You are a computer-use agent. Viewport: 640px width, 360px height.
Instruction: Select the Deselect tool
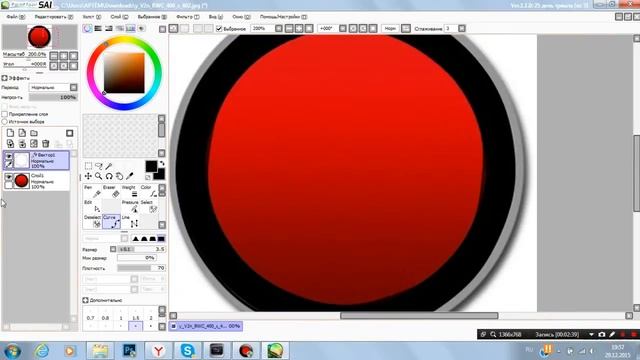tap(93, 221)
